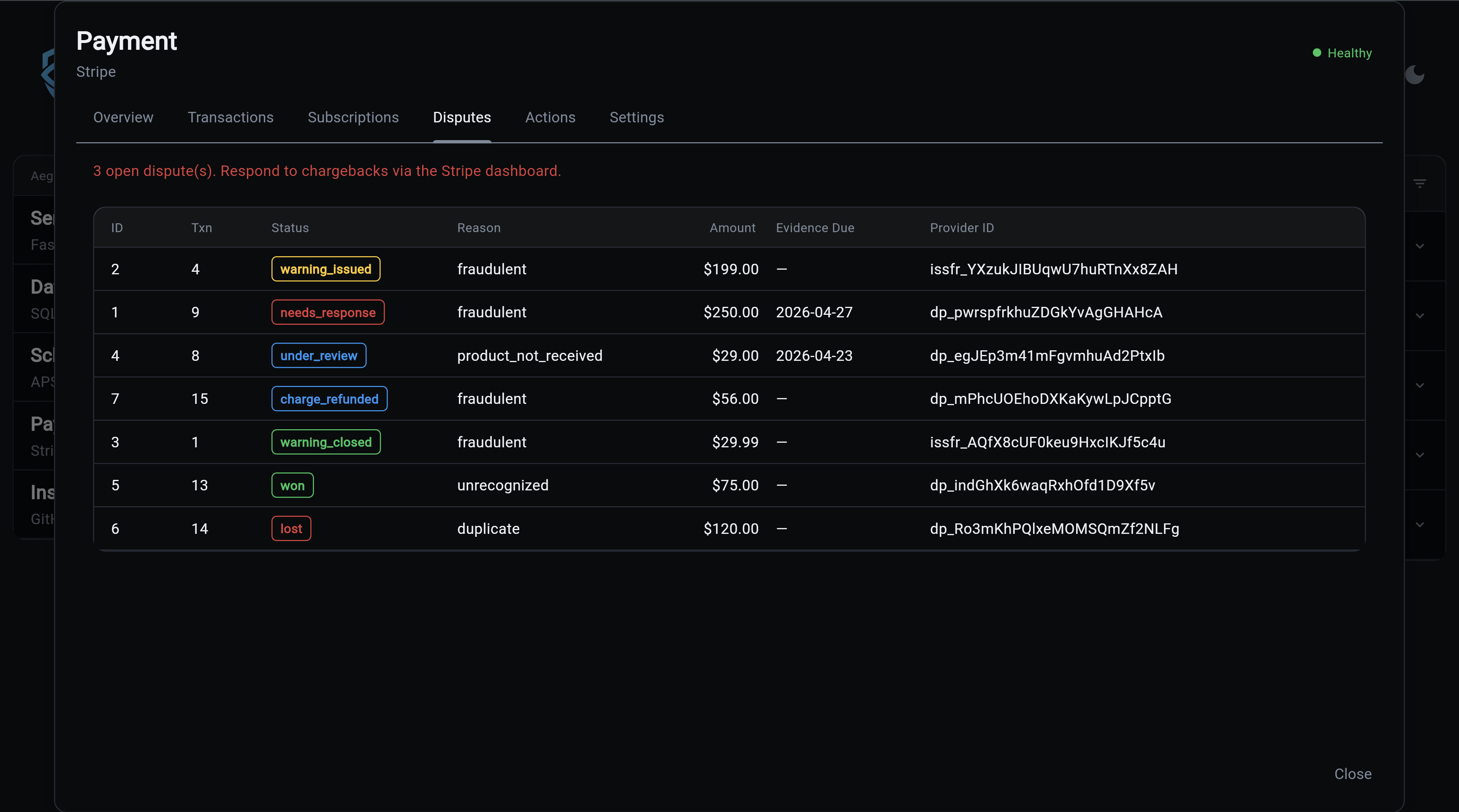Expand the first service row chevron
Viewport: 1459px width, 812px height.
pos(1419,246)
